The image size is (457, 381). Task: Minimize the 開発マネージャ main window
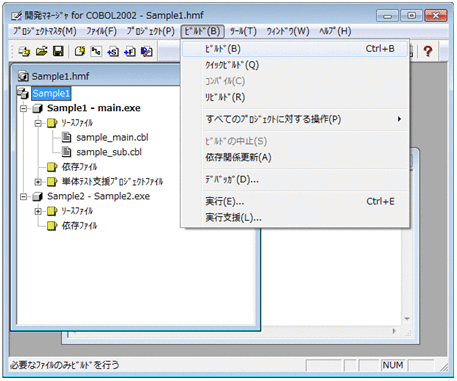(387, 16)
